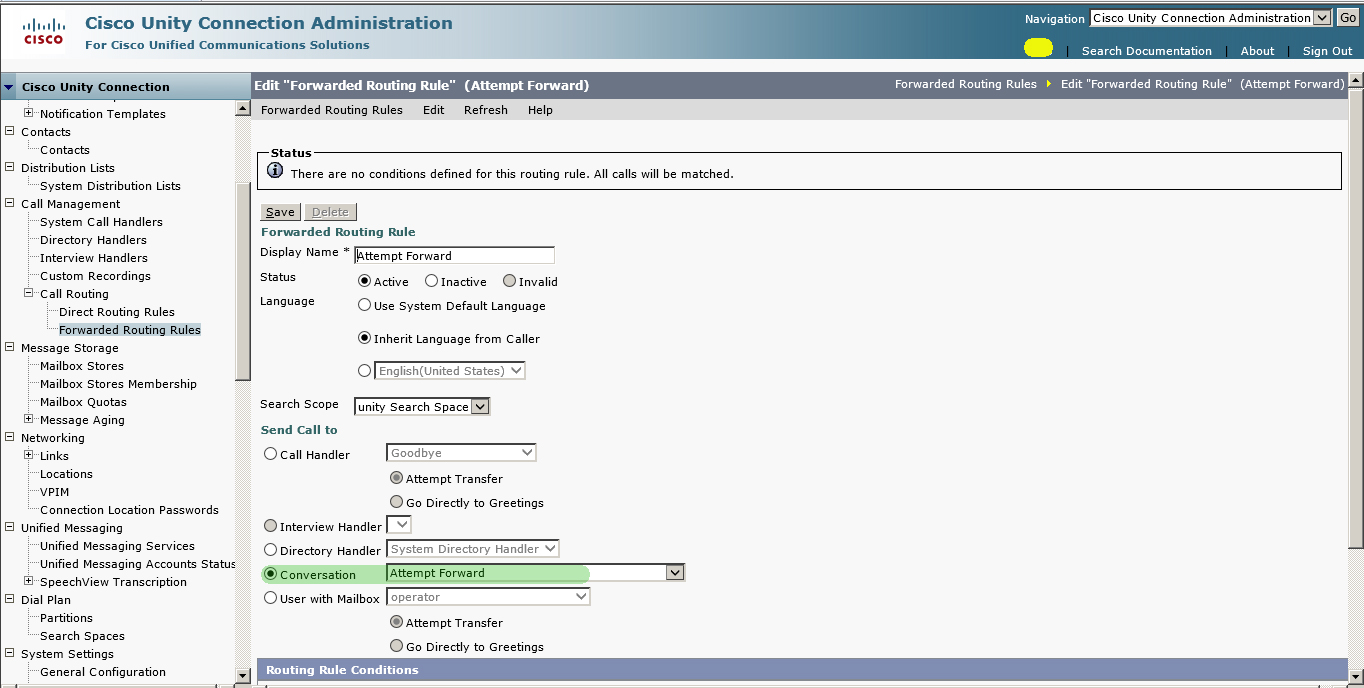Click the yellow status indicator in the header
1364x688 pixels.
(1038, 47)
